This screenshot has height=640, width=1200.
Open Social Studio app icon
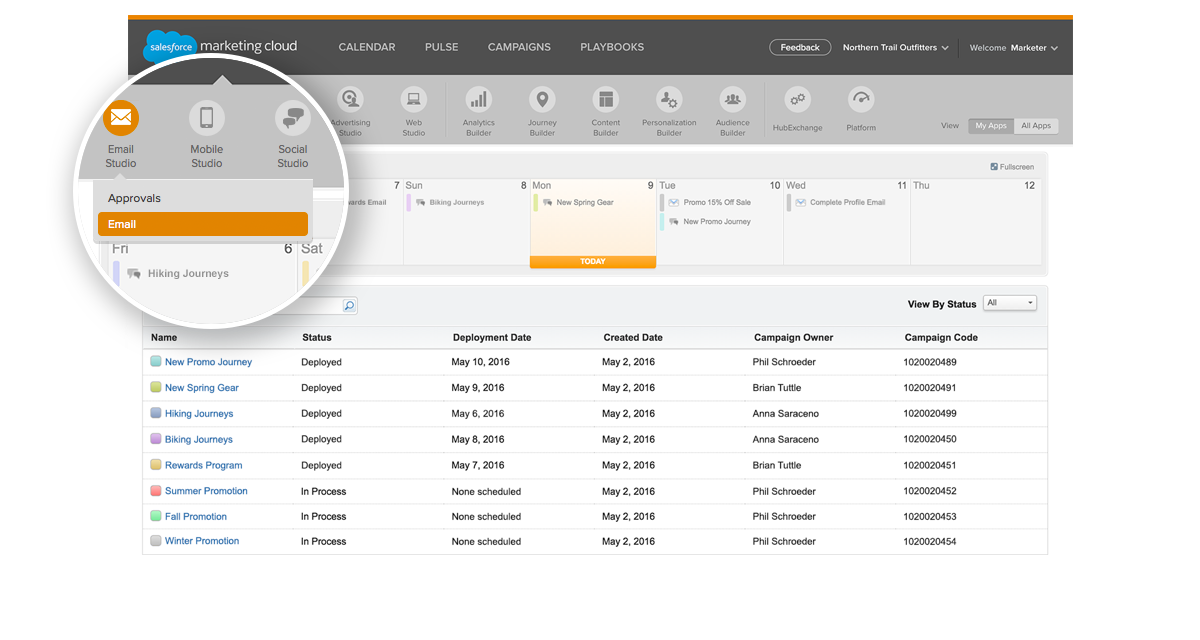[x=293, y=119]
